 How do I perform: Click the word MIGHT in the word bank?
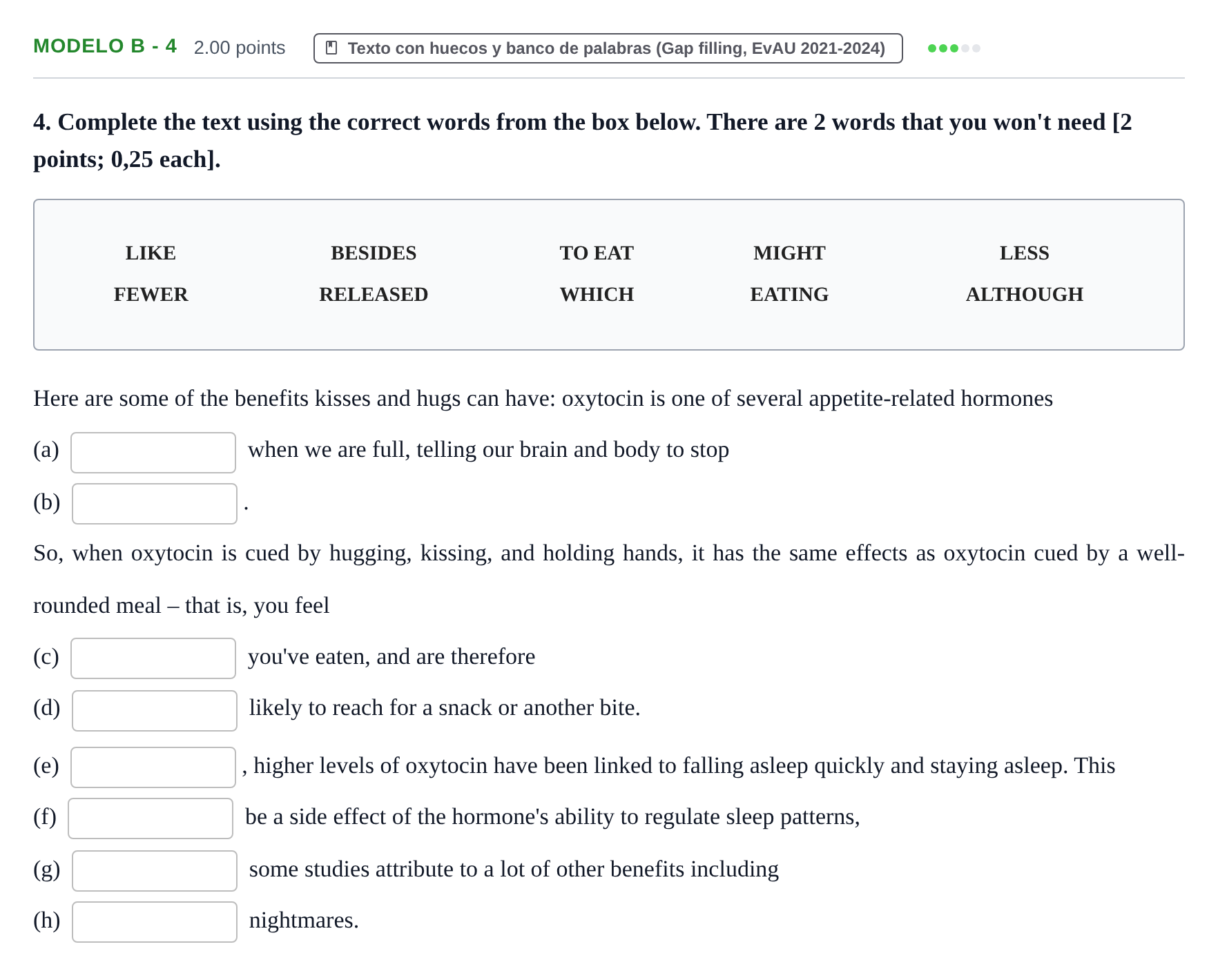click(x=789, y=253)
